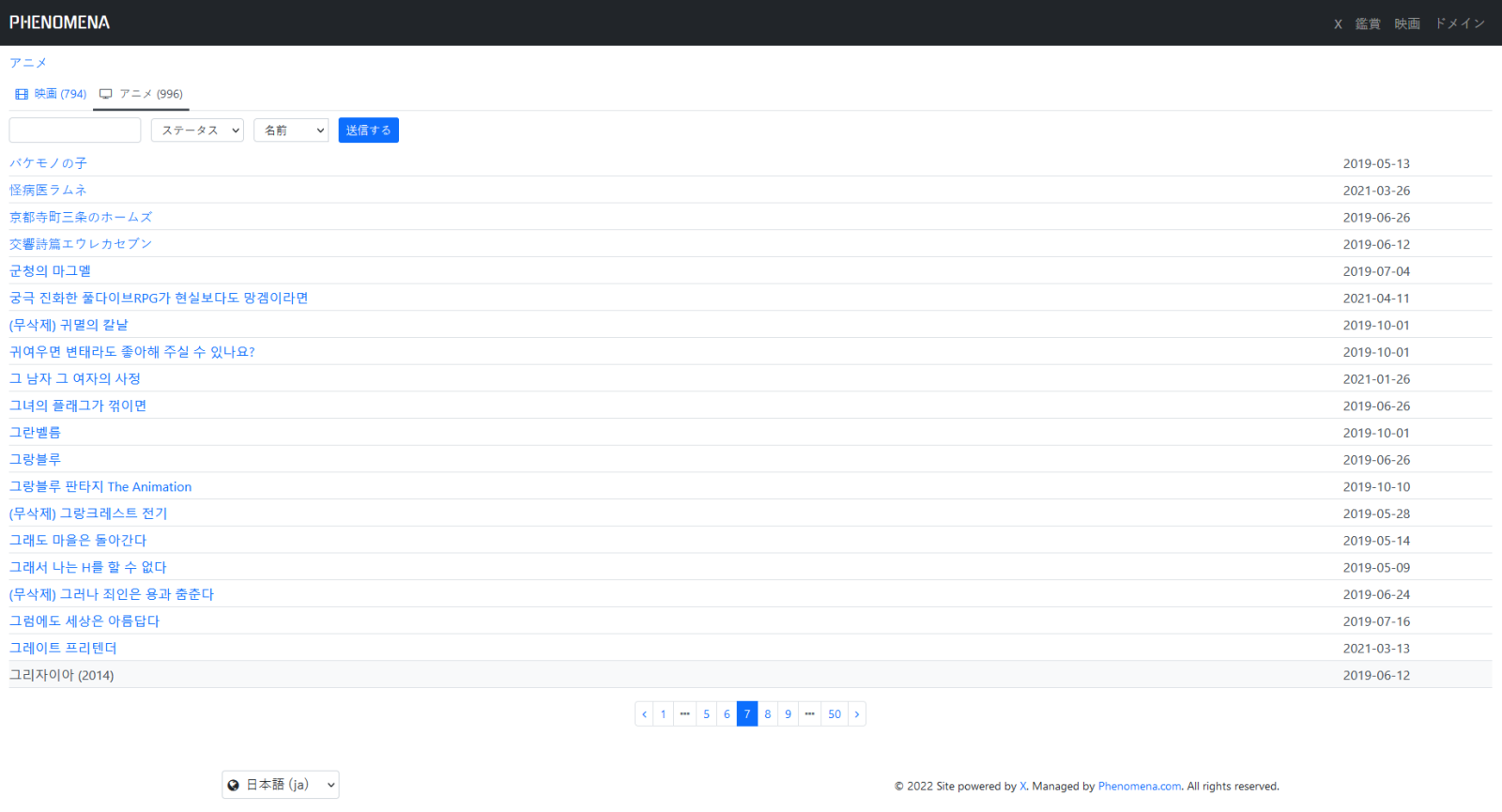Click the PHENOMENA logo

coord(59,23)
